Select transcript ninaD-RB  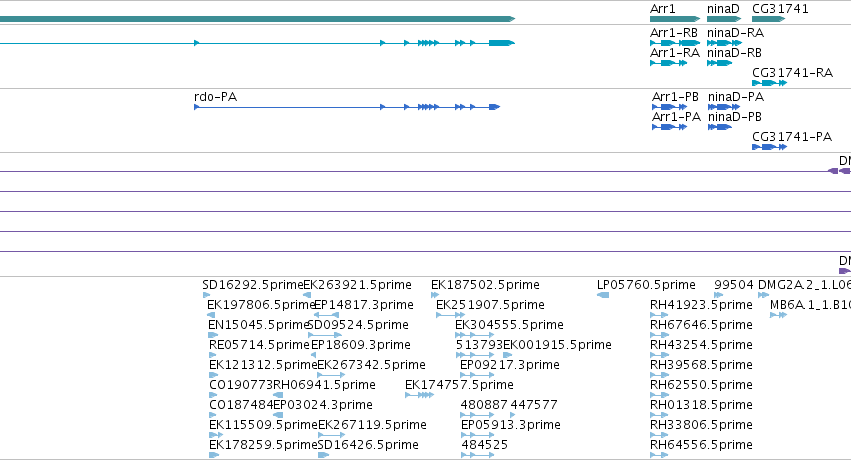(734, 53)
